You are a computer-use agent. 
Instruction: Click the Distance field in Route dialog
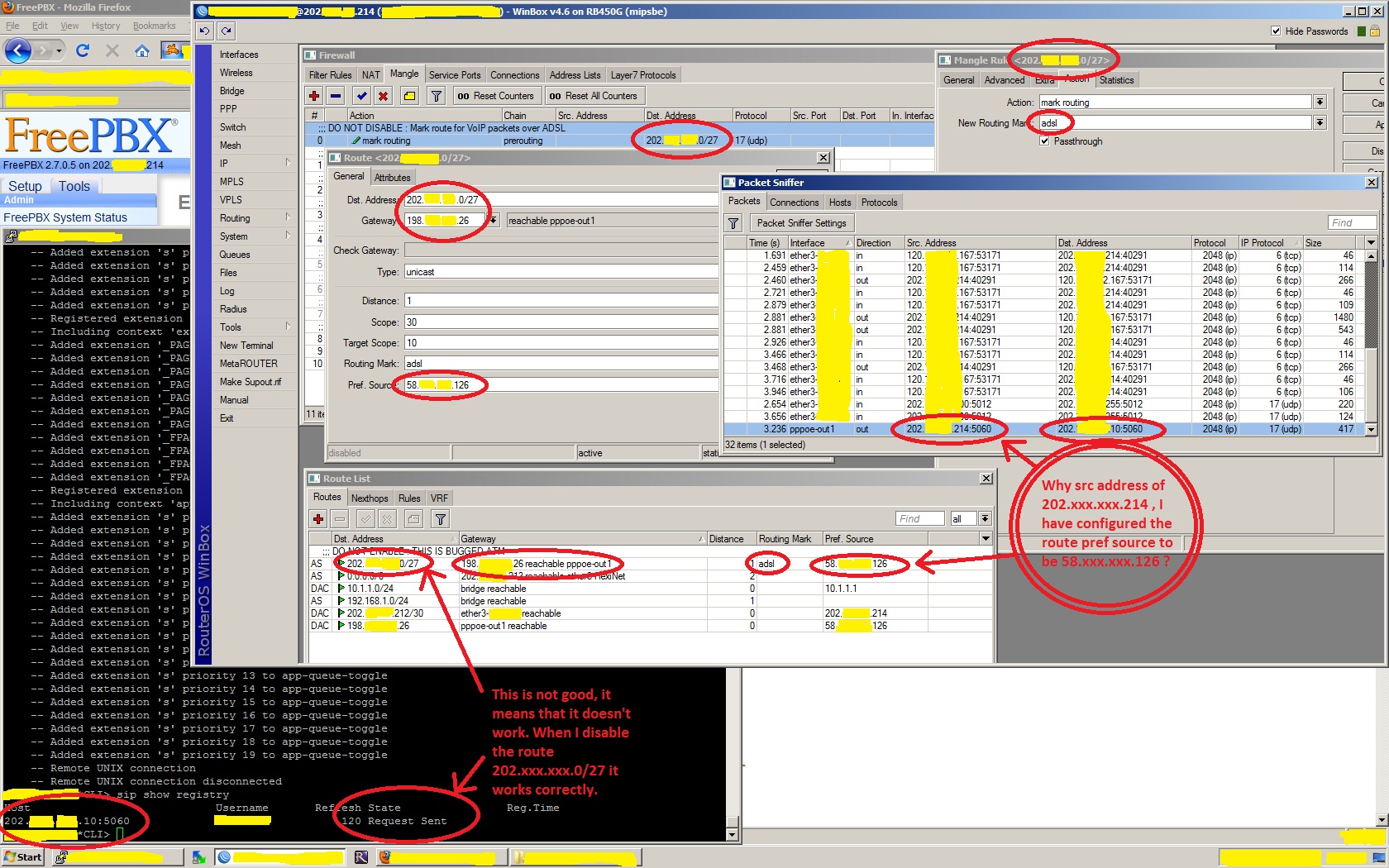pyautogui.click(x=561, y=301)
